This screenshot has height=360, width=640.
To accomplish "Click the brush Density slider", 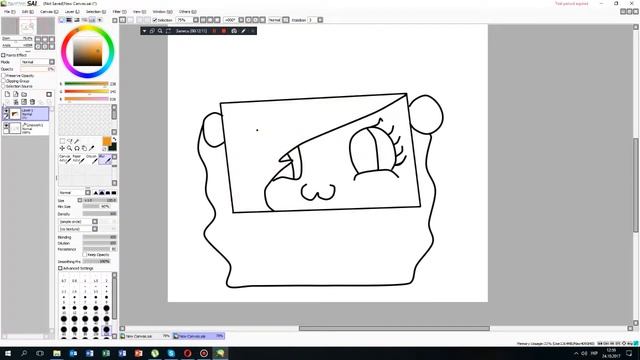I will pyautogui.click(x=100, y=214).
